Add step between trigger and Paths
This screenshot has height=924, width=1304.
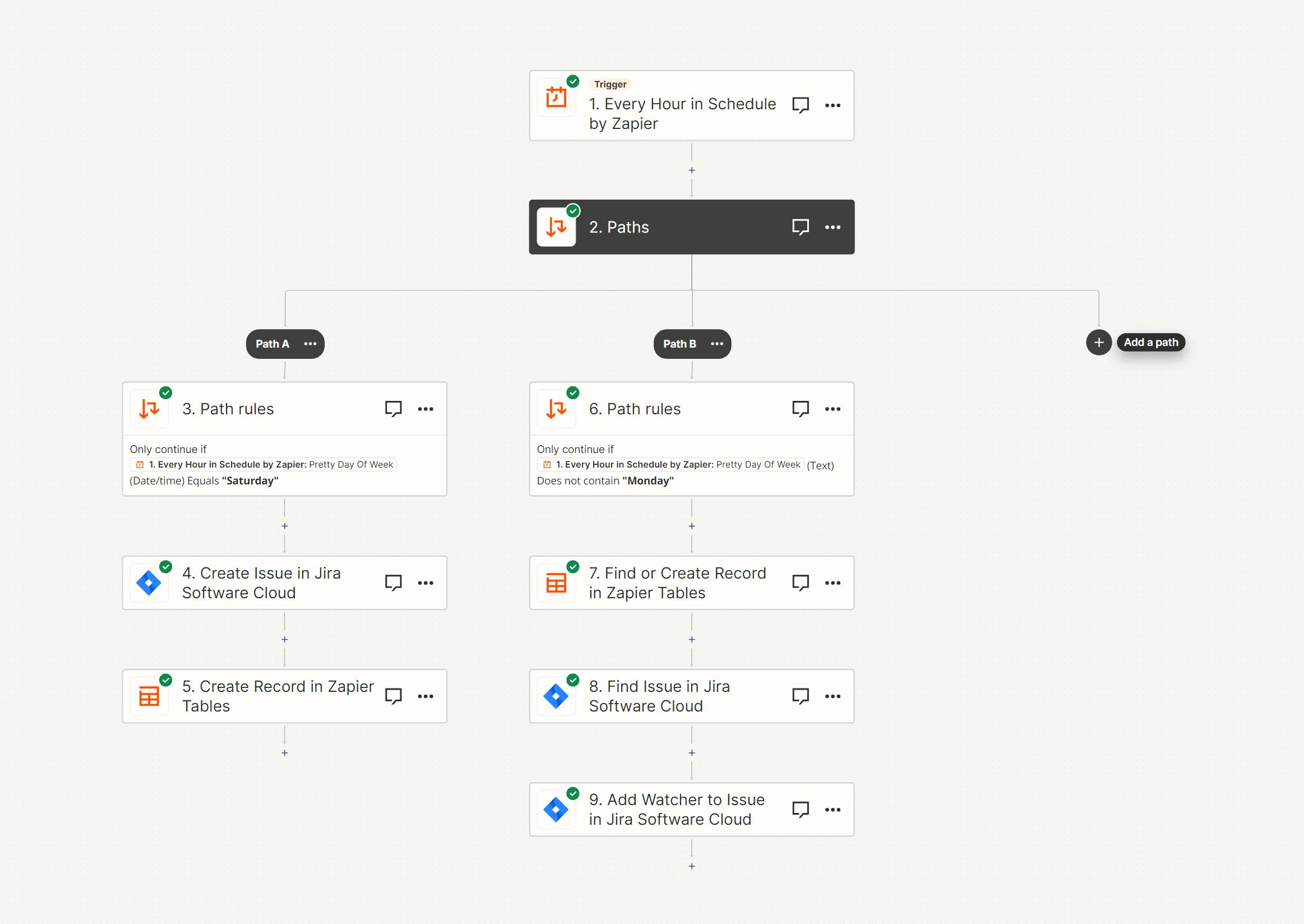coord(692,170)
